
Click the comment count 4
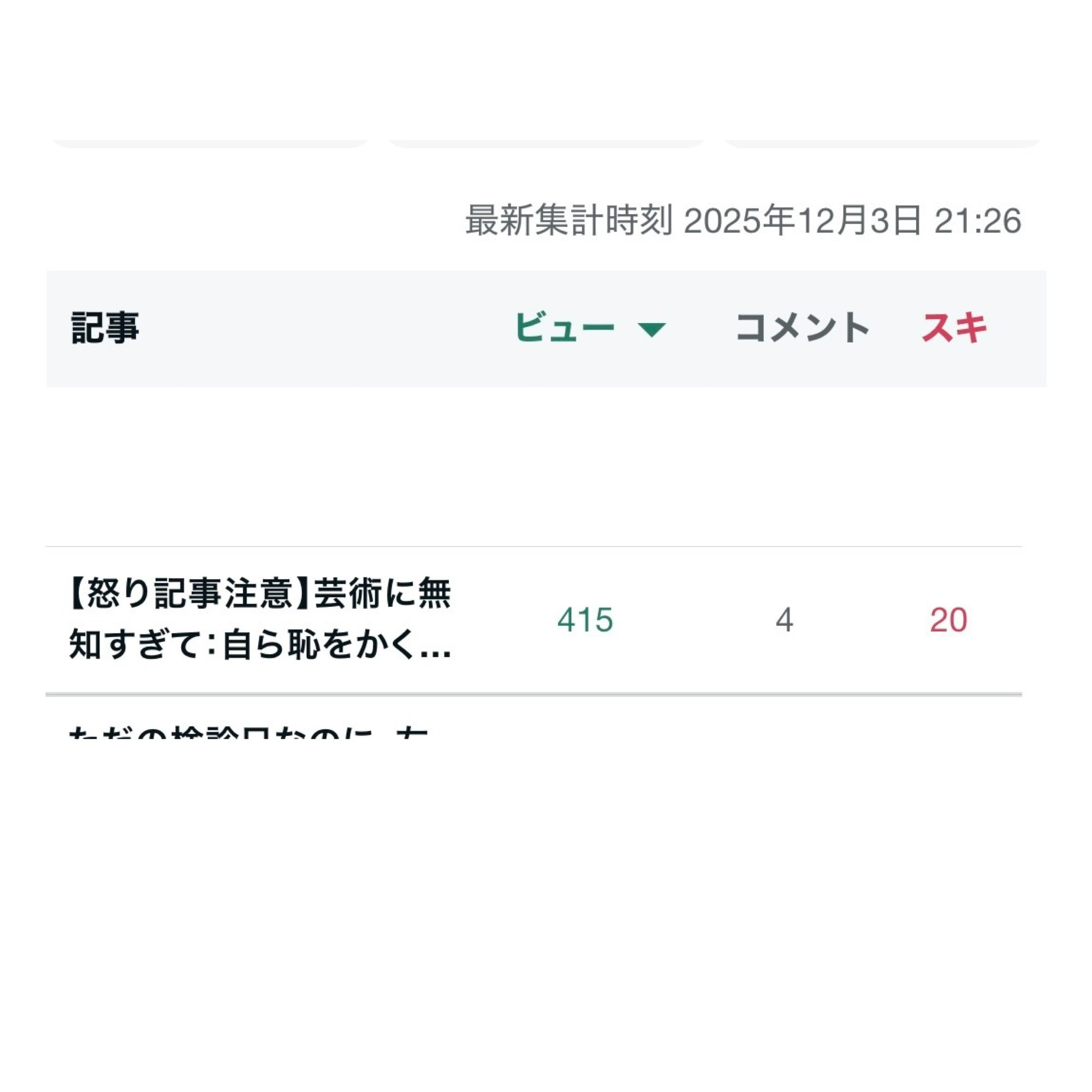click(784, 620)
